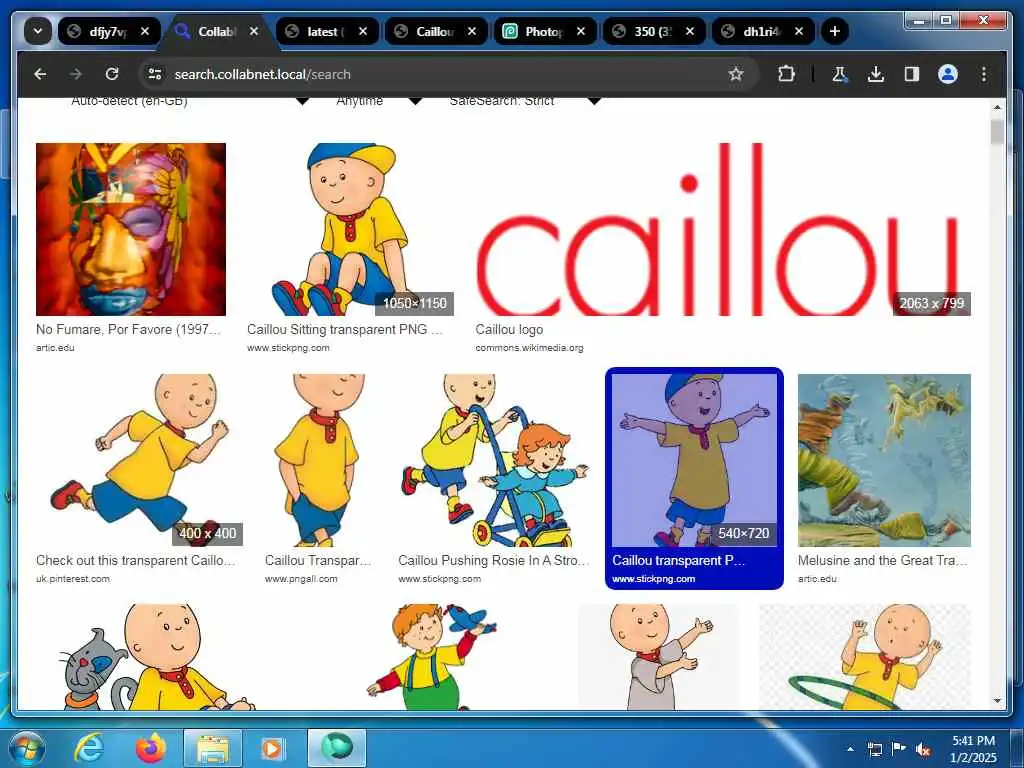Click the muted volume tray icon
1024x768 pixels.
(x=923, y=749)
